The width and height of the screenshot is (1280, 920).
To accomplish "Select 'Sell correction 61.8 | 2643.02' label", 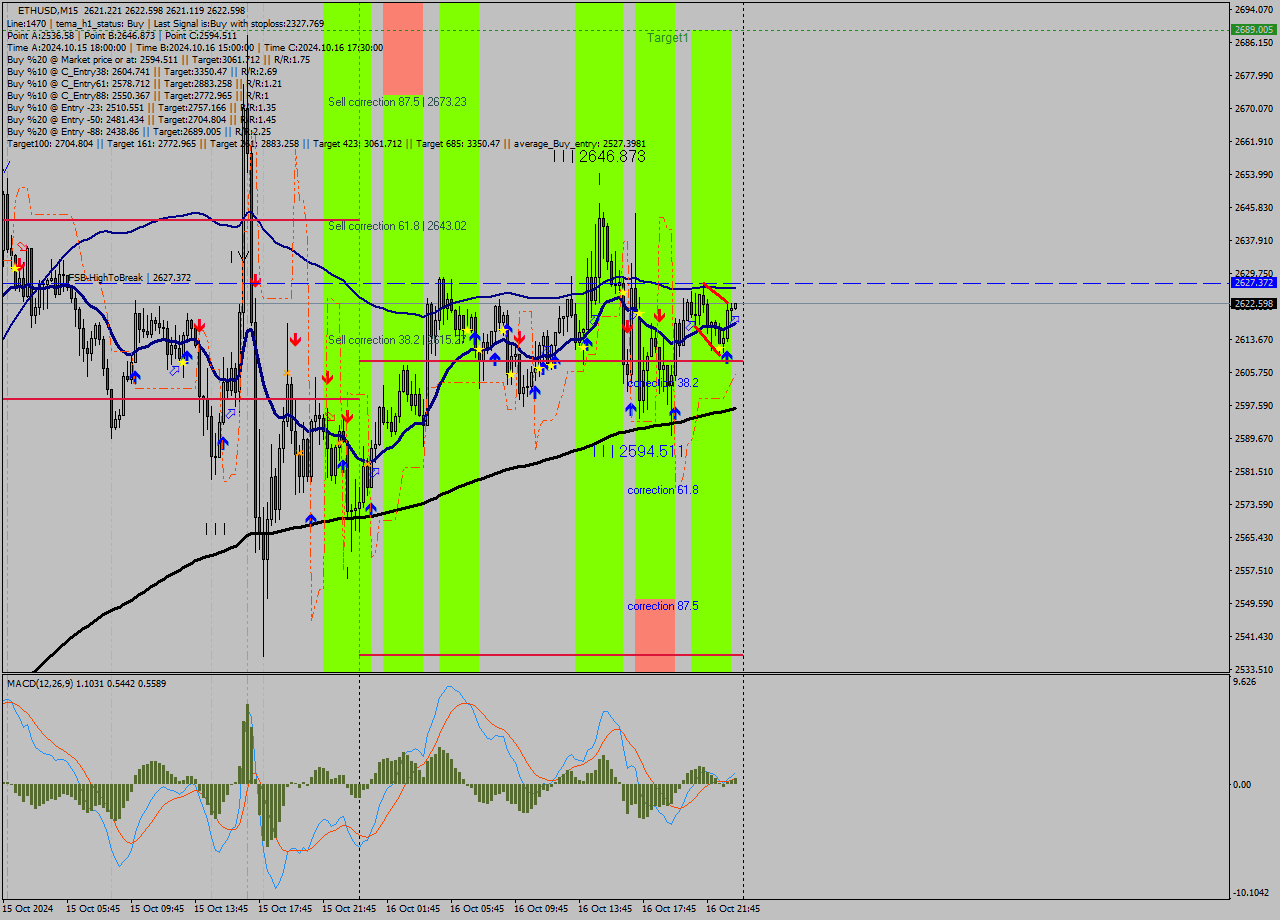I will pos(397,226).
